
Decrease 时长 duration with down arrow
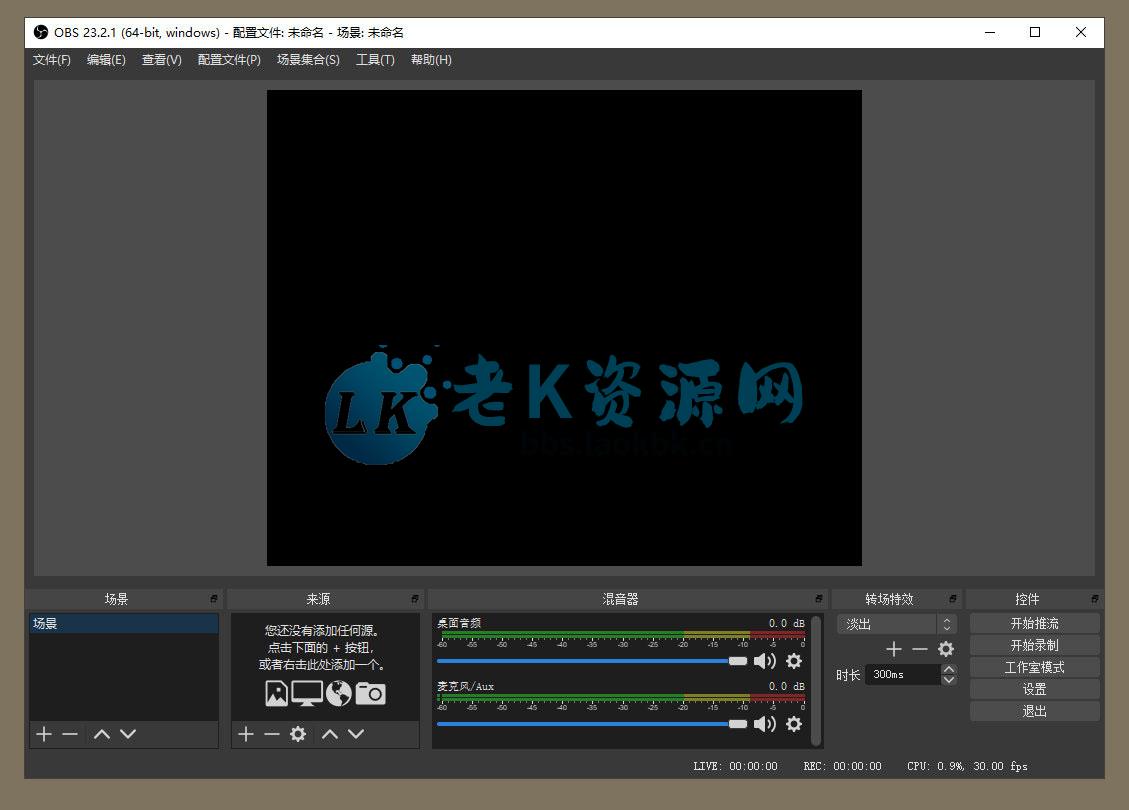[x=949, y=680]
